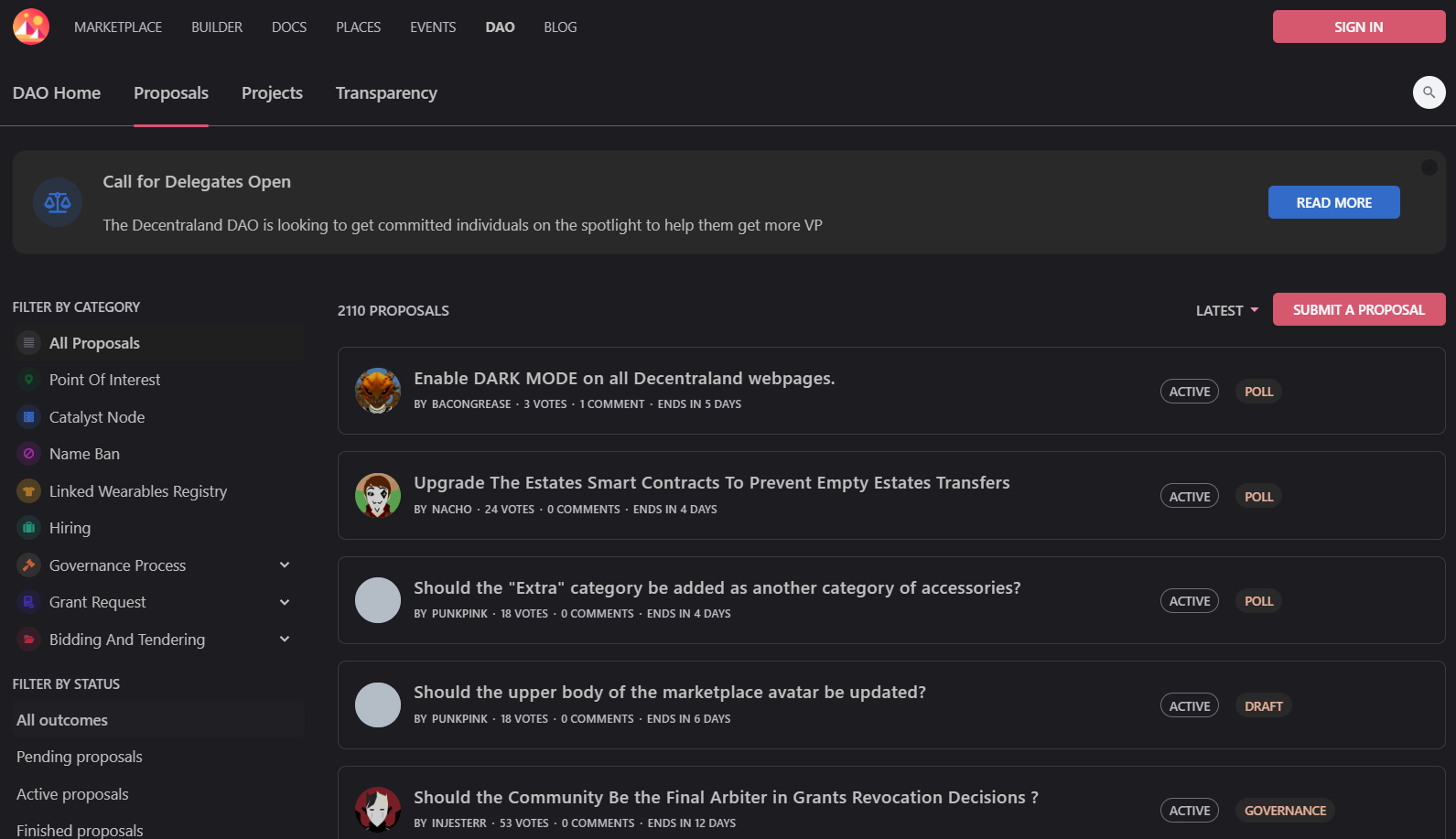1456x839 pixels.
Task: Click the Name Ban category icon
Action: 29,454
